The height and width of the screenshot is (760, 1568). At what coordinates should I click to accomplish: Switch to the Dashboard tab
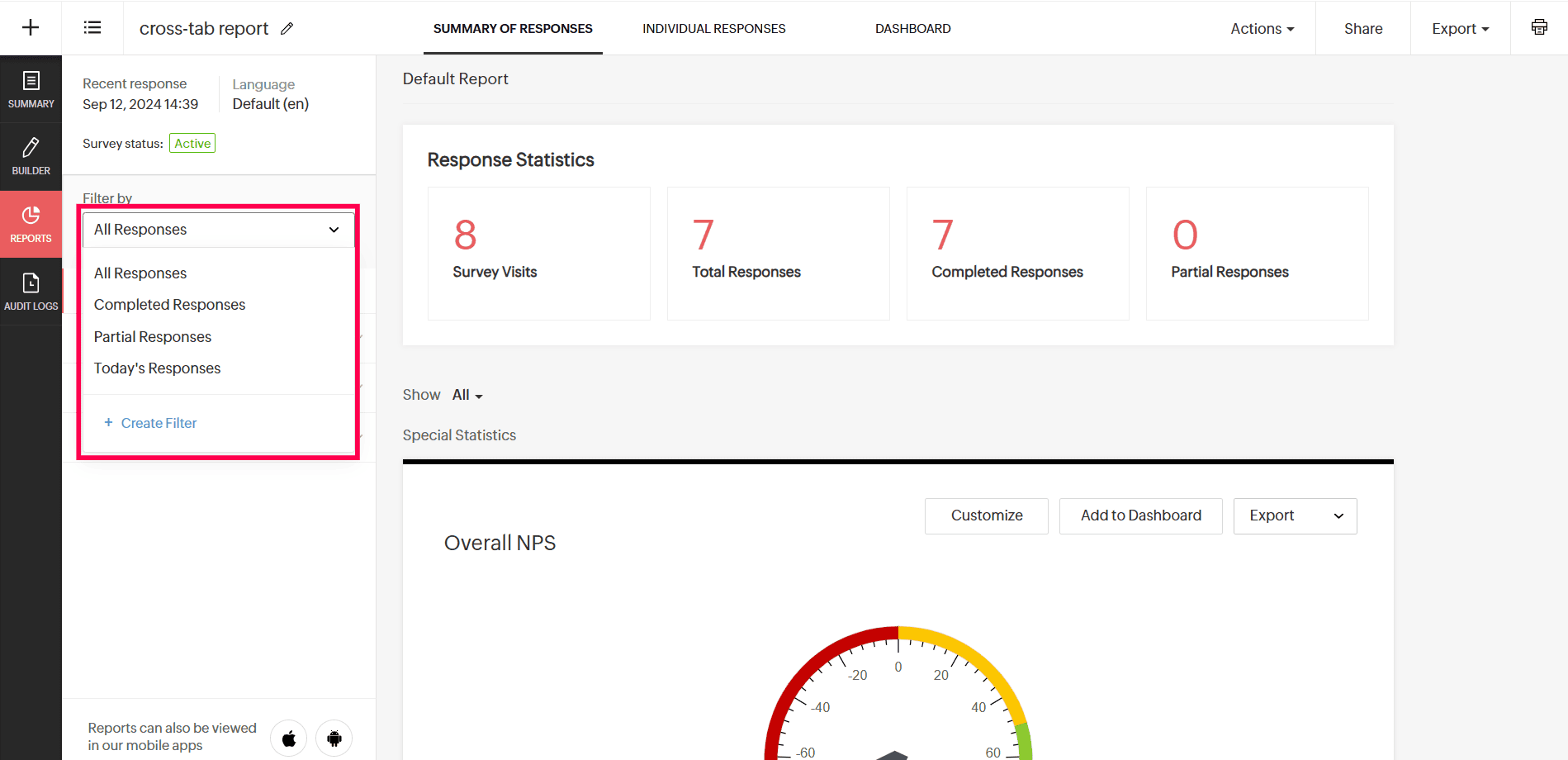coord(912,28)
